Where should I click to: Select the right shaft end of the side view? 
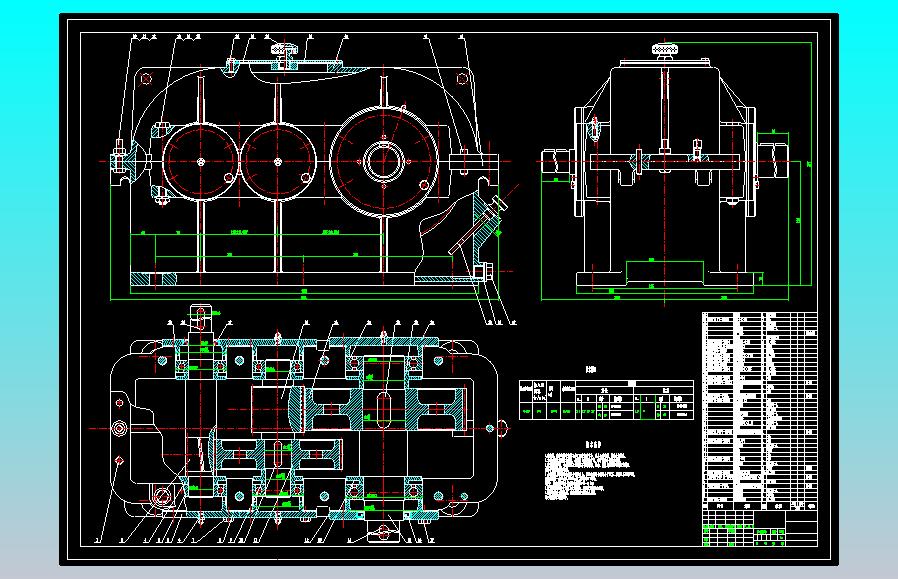(x=773, y=162)
